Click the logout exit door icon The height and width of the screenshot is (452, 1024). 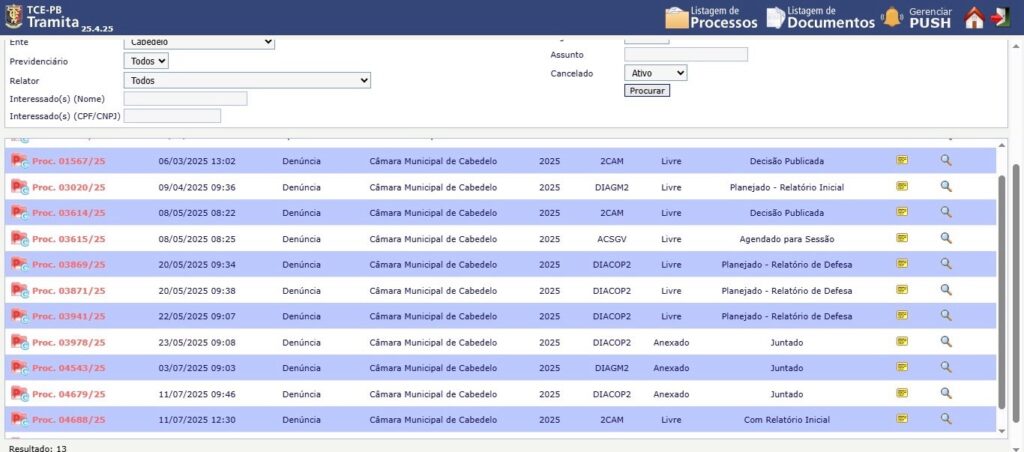1000,17
